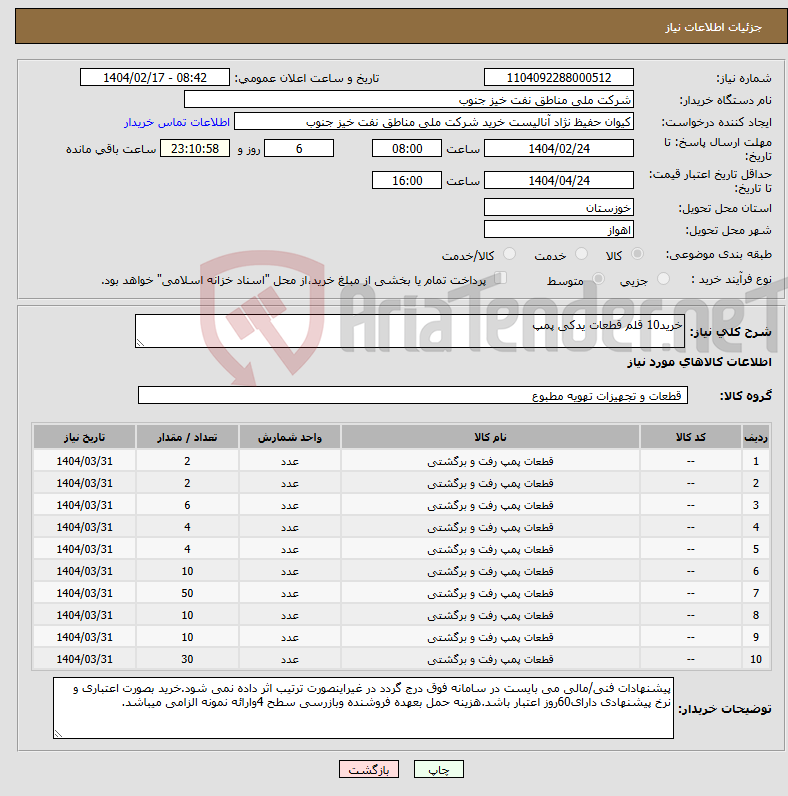Viewport: 788px width, 796px height.
Task: Toggle the اسناد خزانه اسلامی payment checkbox
Action: [501, 278]
